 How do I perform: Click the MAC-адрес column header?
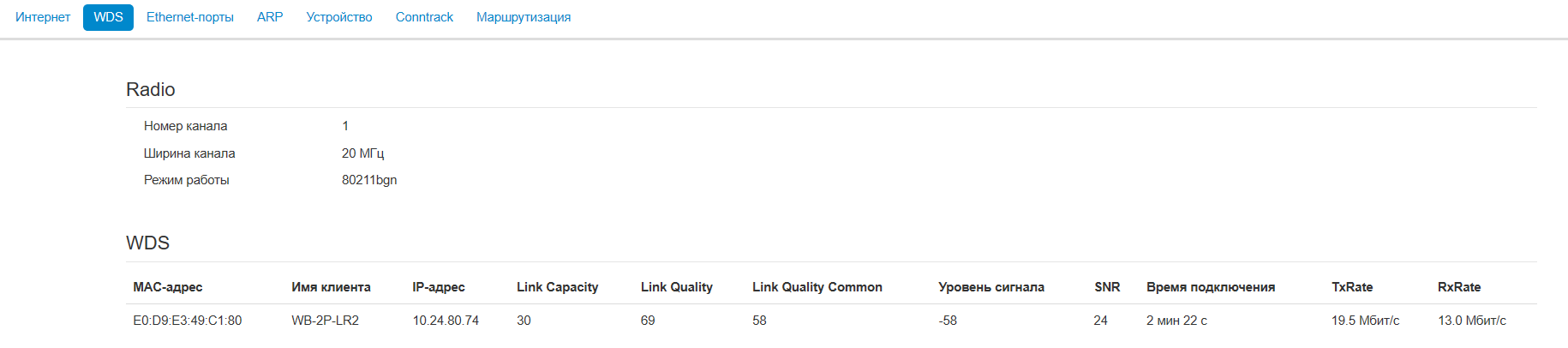click(x=168, y=287)
